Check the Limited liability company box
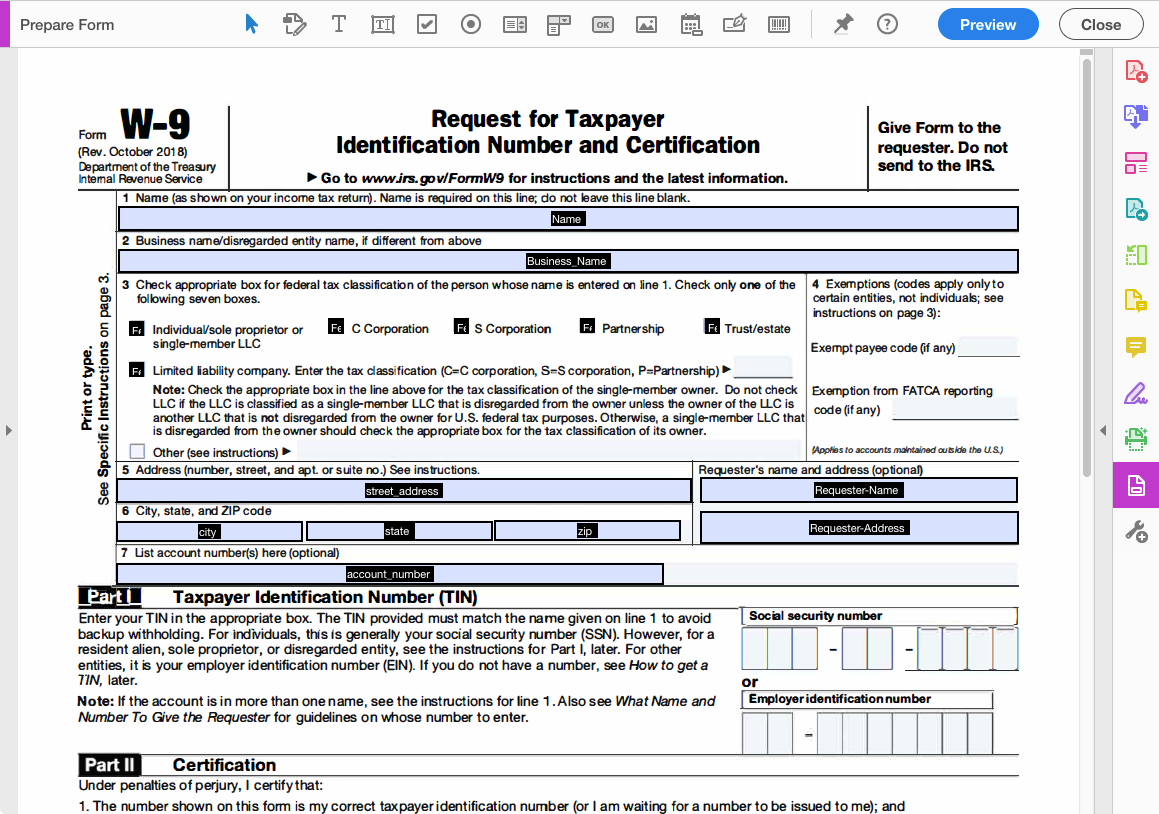The height and width of the screenshot is (814, 1159). click(x=137, y=370)
